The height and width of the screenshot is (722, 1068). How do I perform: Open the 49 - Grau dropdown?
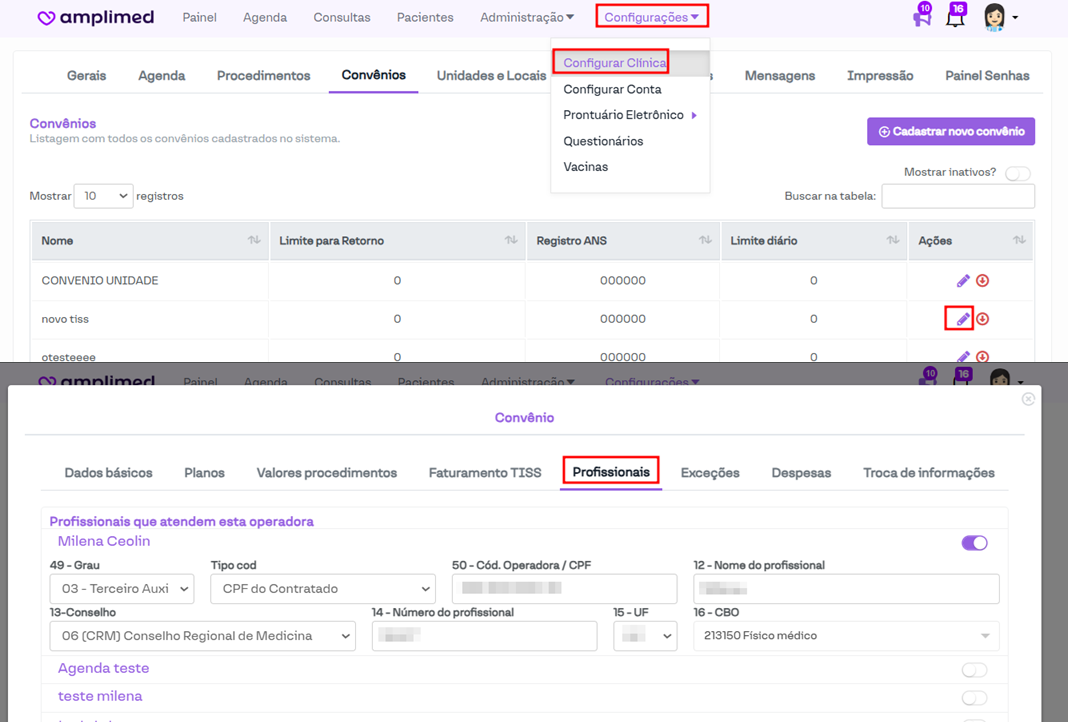[x=122, y=589]
